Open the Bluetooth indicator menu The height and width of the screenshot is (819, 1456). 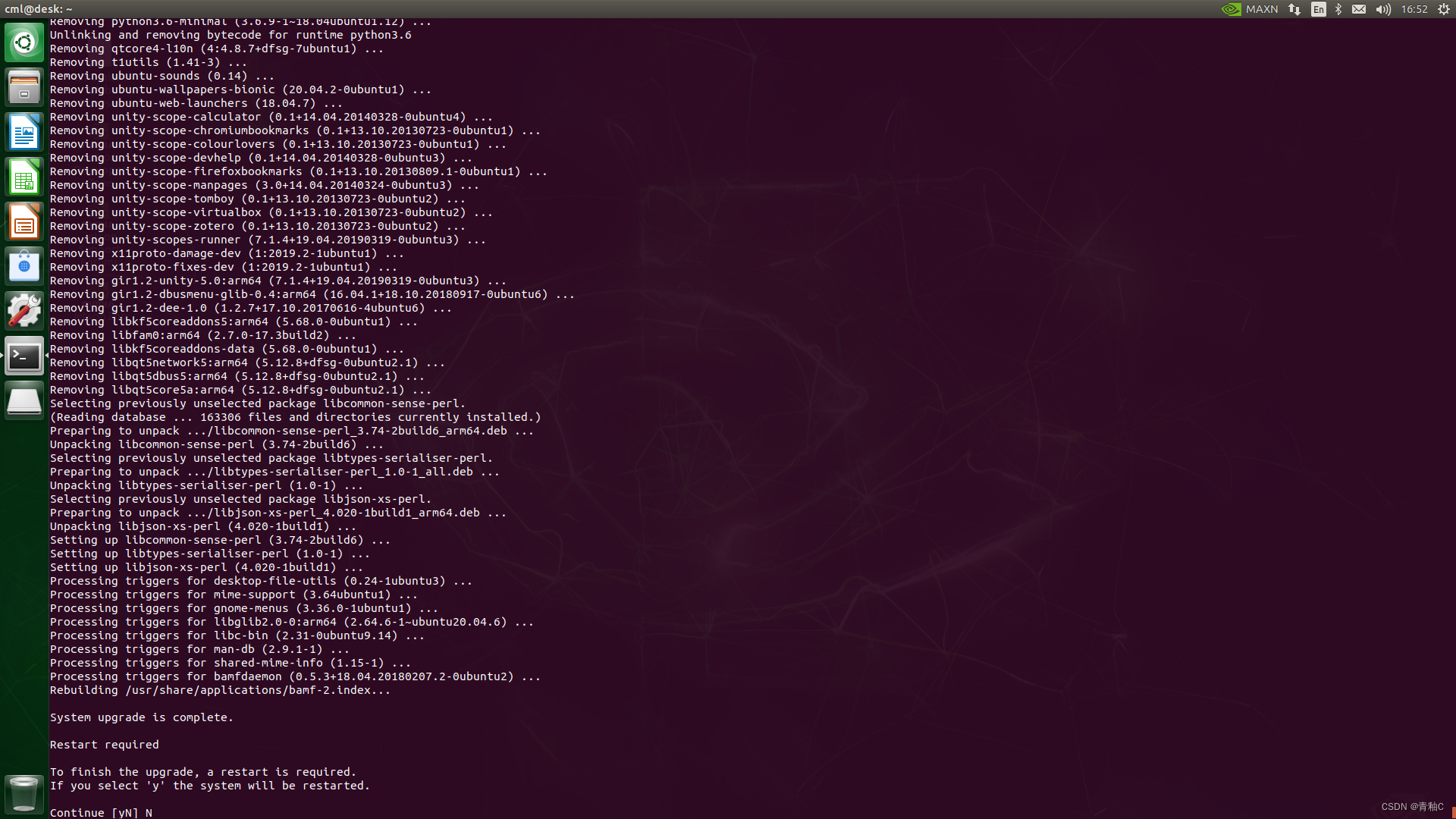pos(1338,9)
